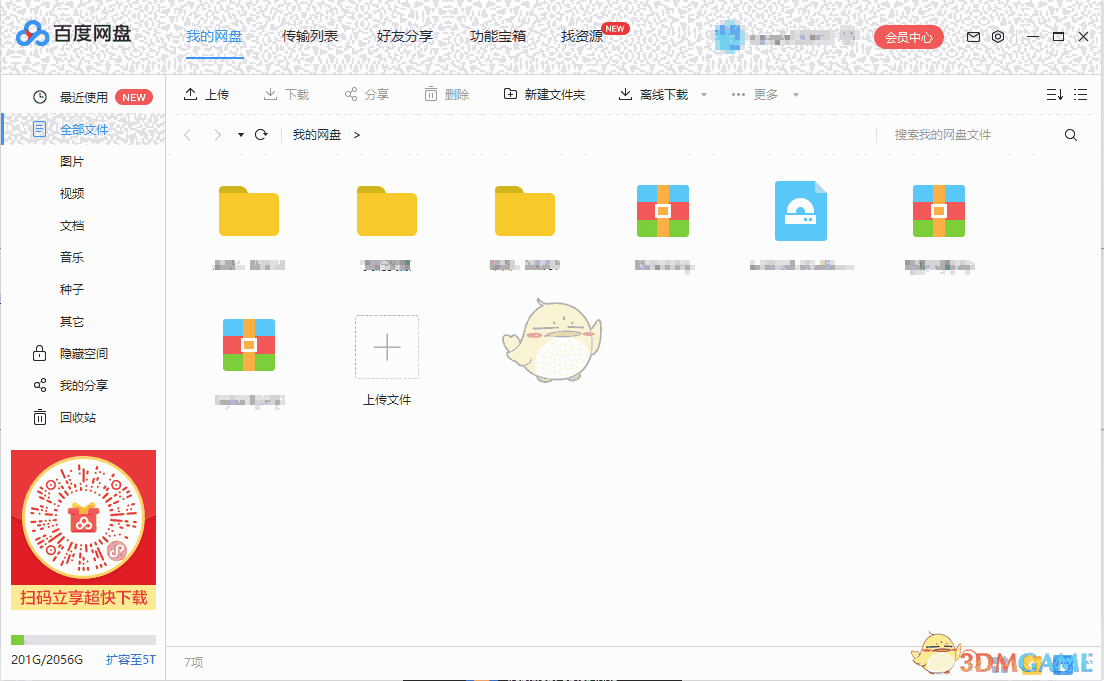
Task: Select the 分享 (Share) icon
Action: click(367, 94)
